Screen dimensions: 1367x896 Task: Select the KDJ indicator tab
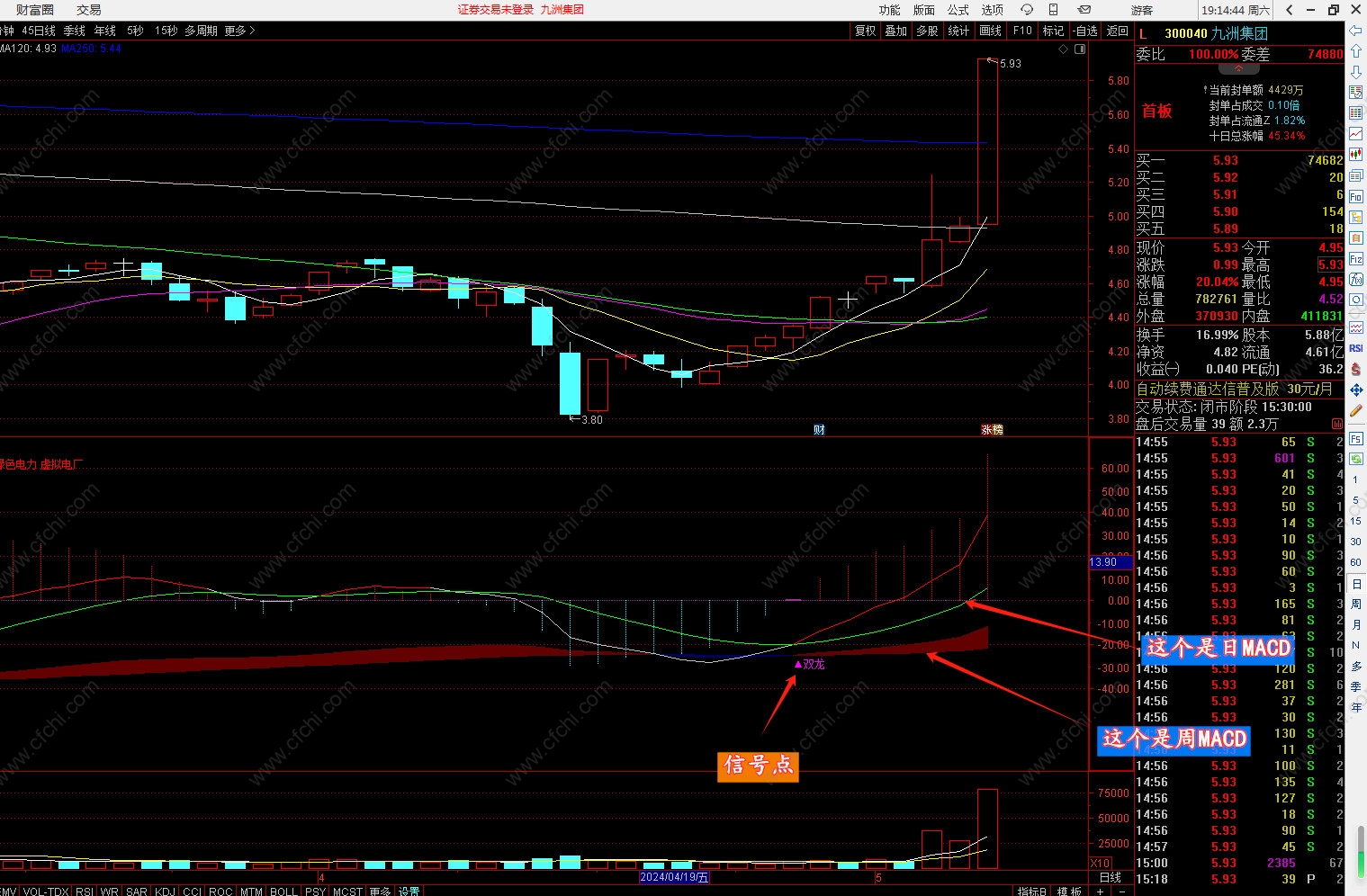[166, 891]
